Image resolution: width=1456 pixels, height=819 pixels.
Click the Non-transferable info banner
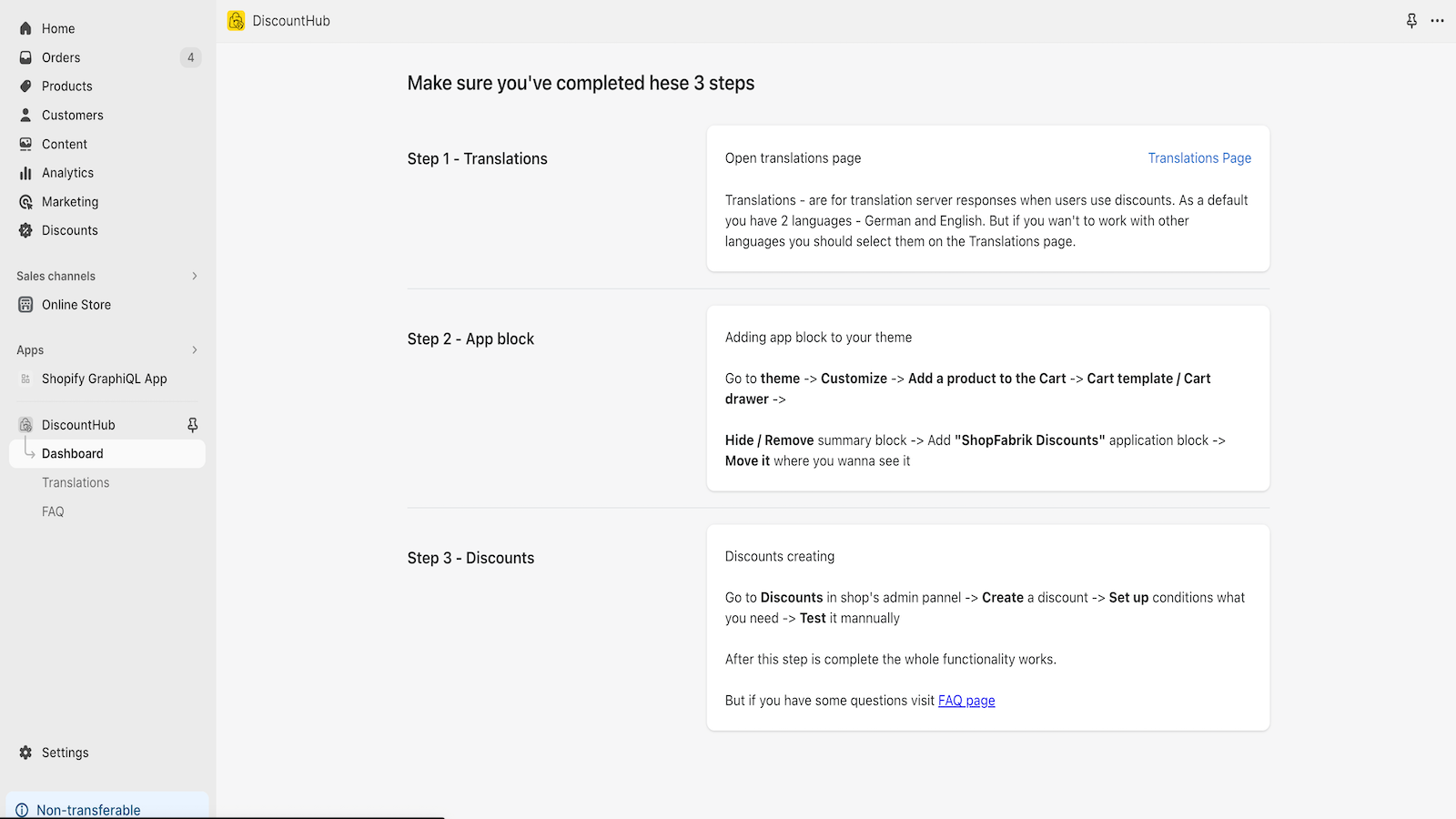click(88, 810)
